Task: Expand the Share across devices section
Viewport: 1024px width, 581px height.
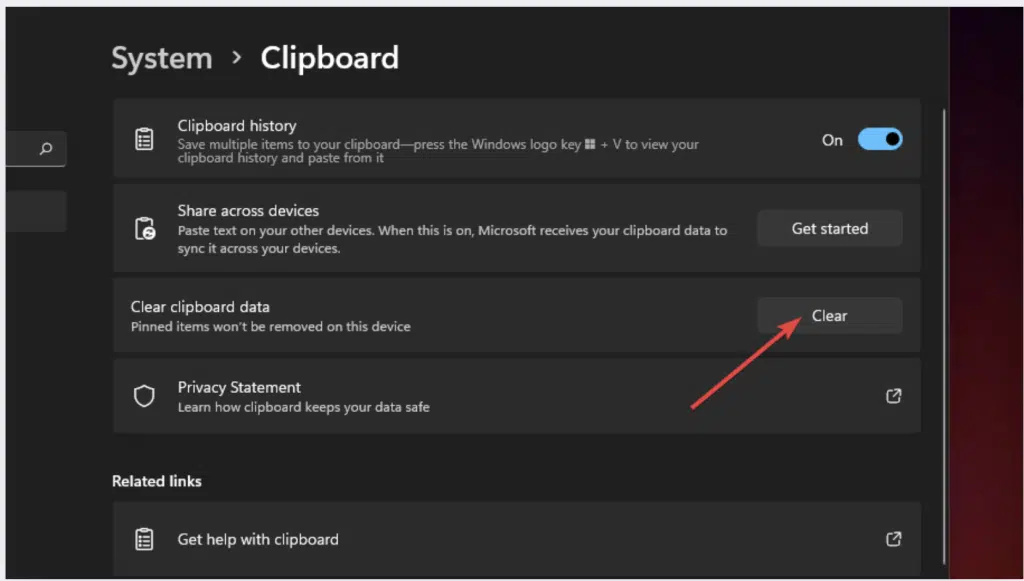Action: click(450, 228)
